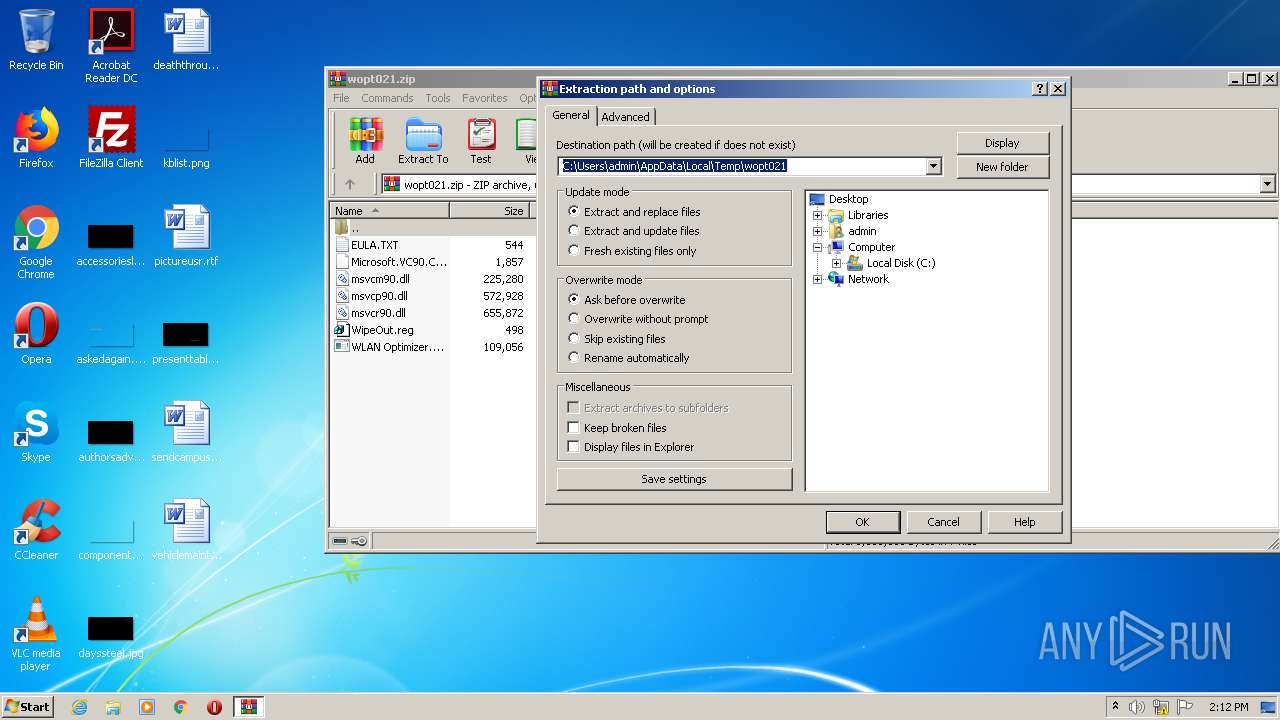Screen dimensions: 1280x720
Task: Open FileZilla Client desktop shortcut
Action: point(111,138)
